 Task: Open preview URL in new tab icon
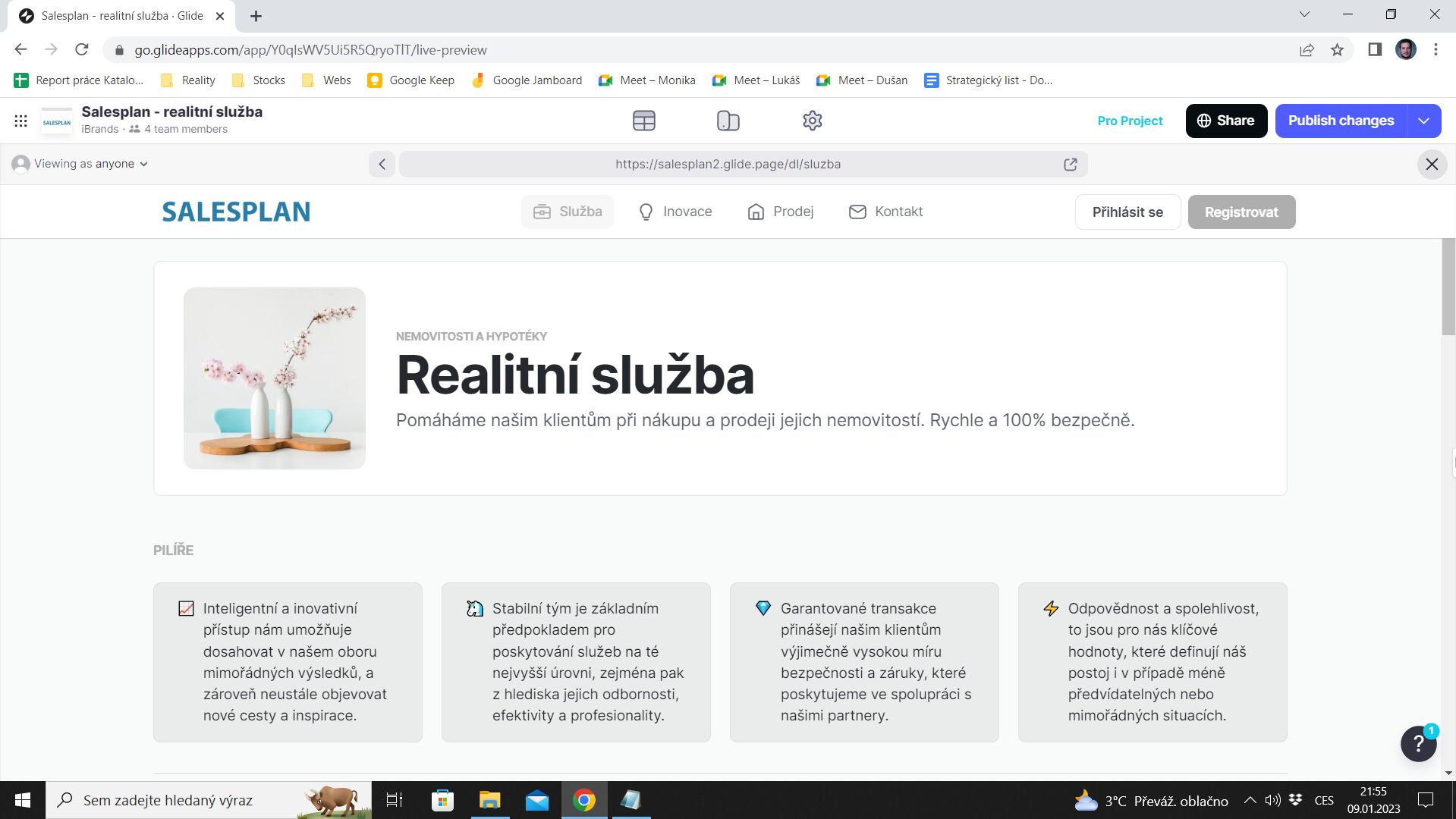1071,164
